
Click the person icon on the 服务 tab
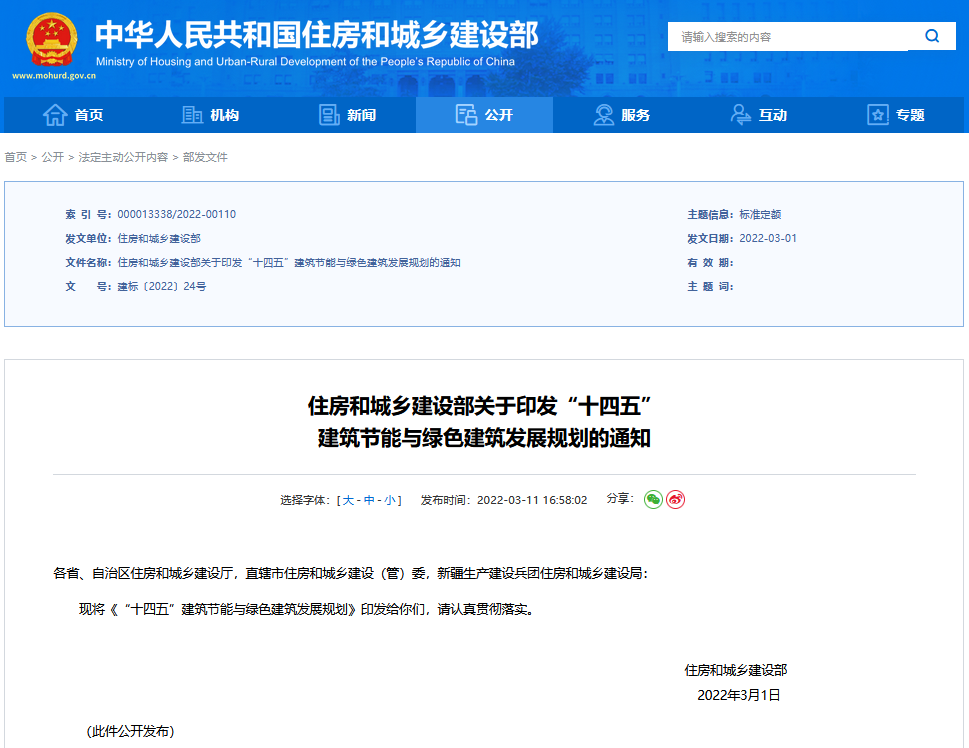(602, 114)
